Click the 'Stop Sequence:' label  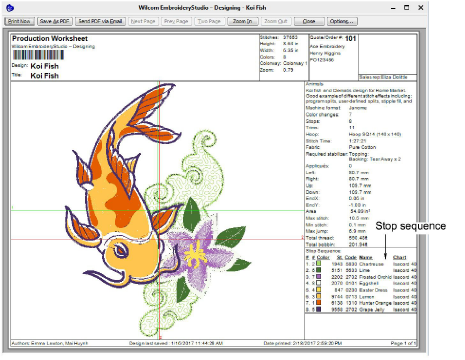(x=323, y=251)
